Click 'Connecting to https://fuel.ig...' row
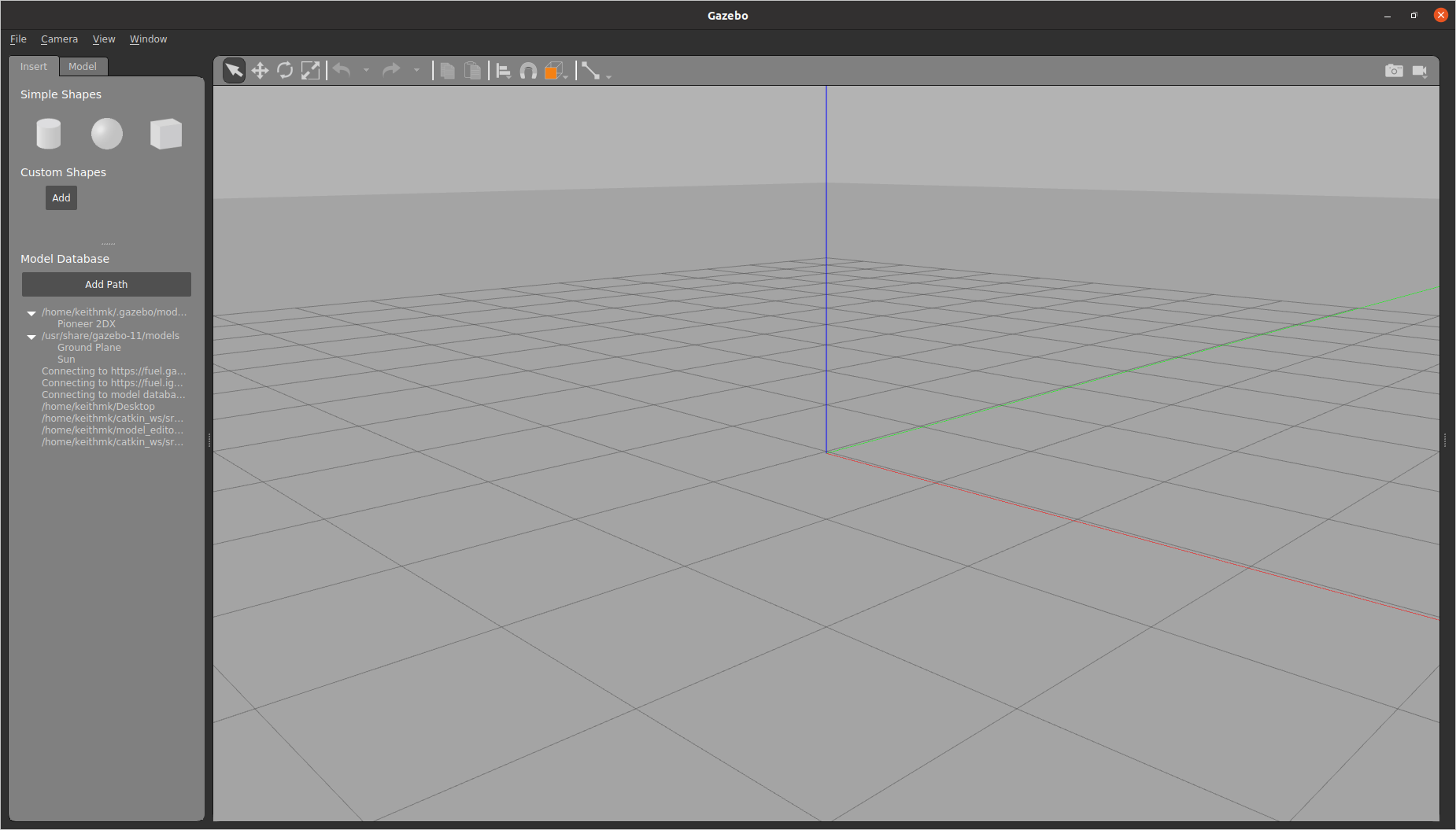This screenshot has width=1456, height=830. [113, 383]
